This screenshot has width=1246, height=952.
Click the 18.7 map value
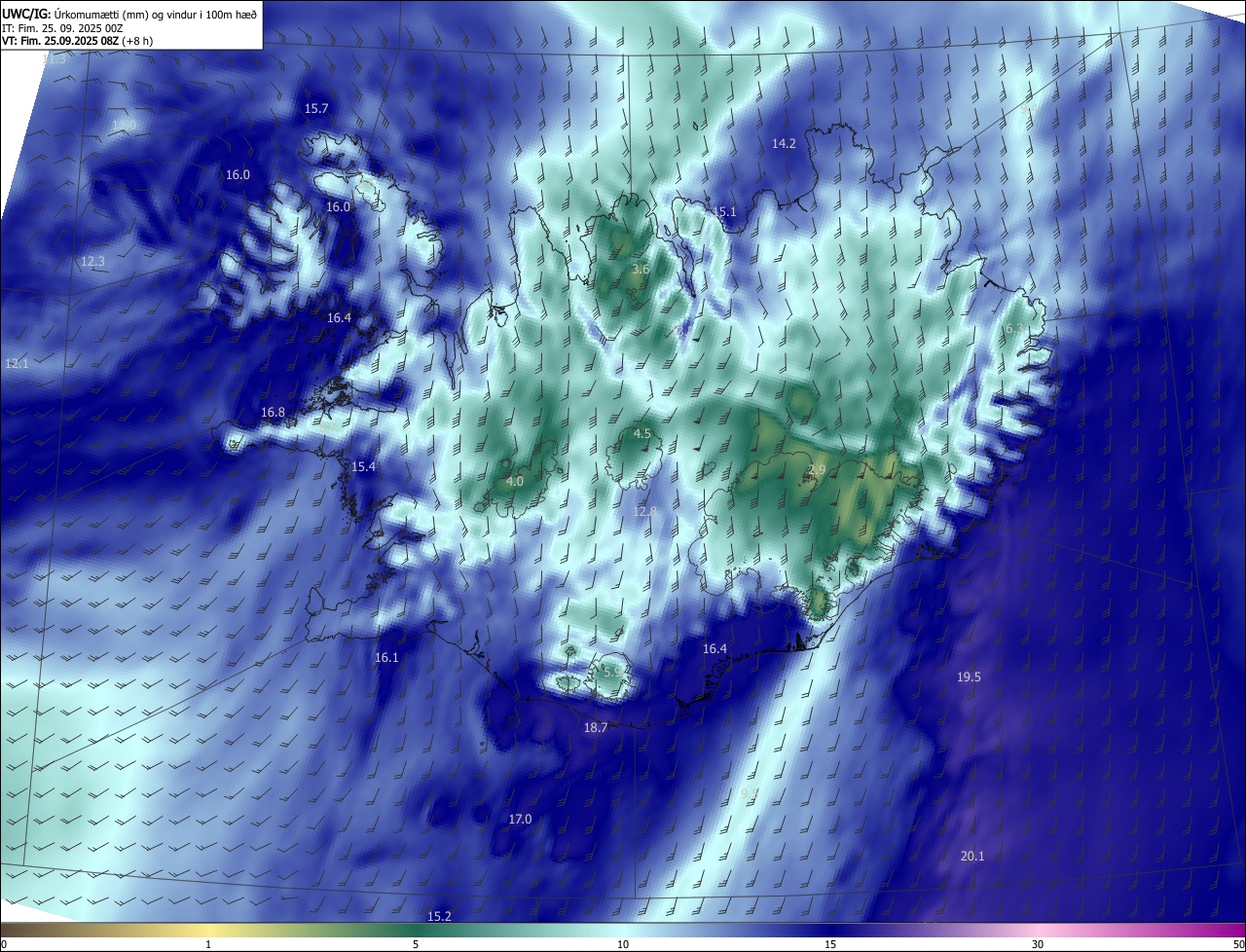point(596,728)
